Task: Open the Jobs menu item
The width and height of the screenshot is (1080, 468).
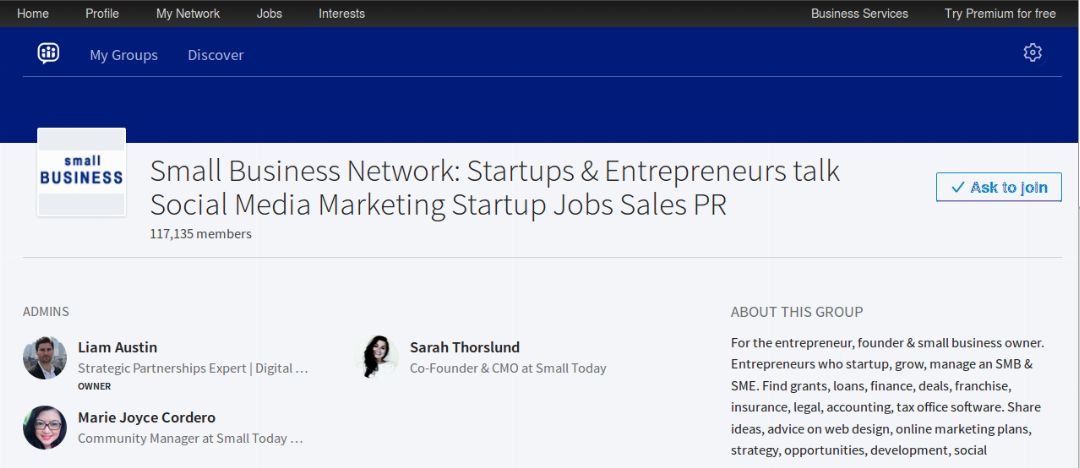Action: (269, 14)
